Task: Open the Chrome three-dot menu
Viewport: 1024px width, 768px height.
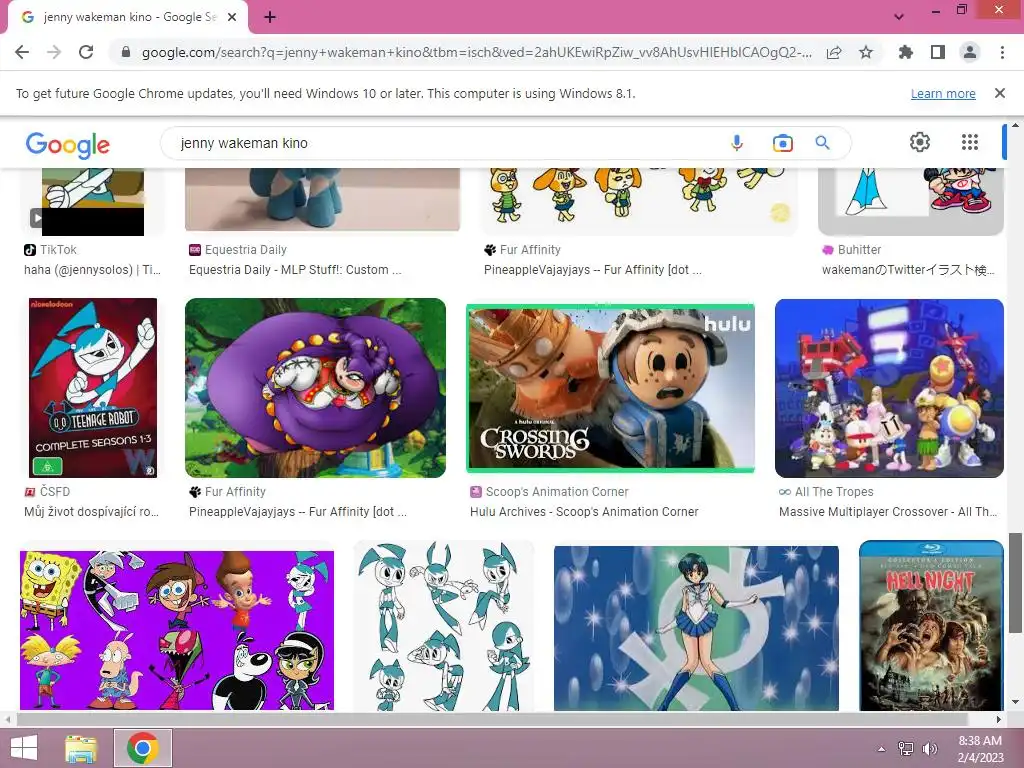Action: pos(1002,52)
